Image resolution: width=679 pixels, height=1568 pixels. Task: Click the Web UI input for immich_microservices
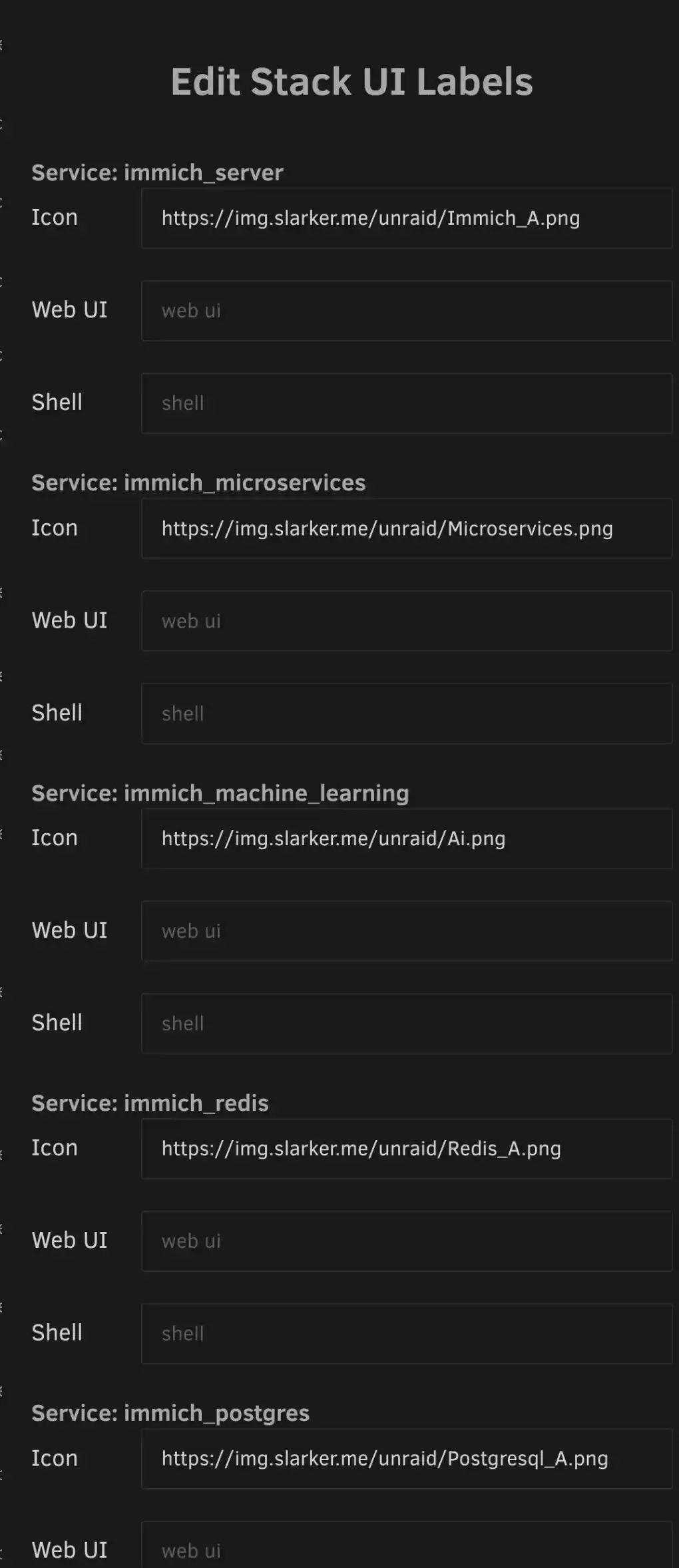pyautogui.click(x=406, y=621)
